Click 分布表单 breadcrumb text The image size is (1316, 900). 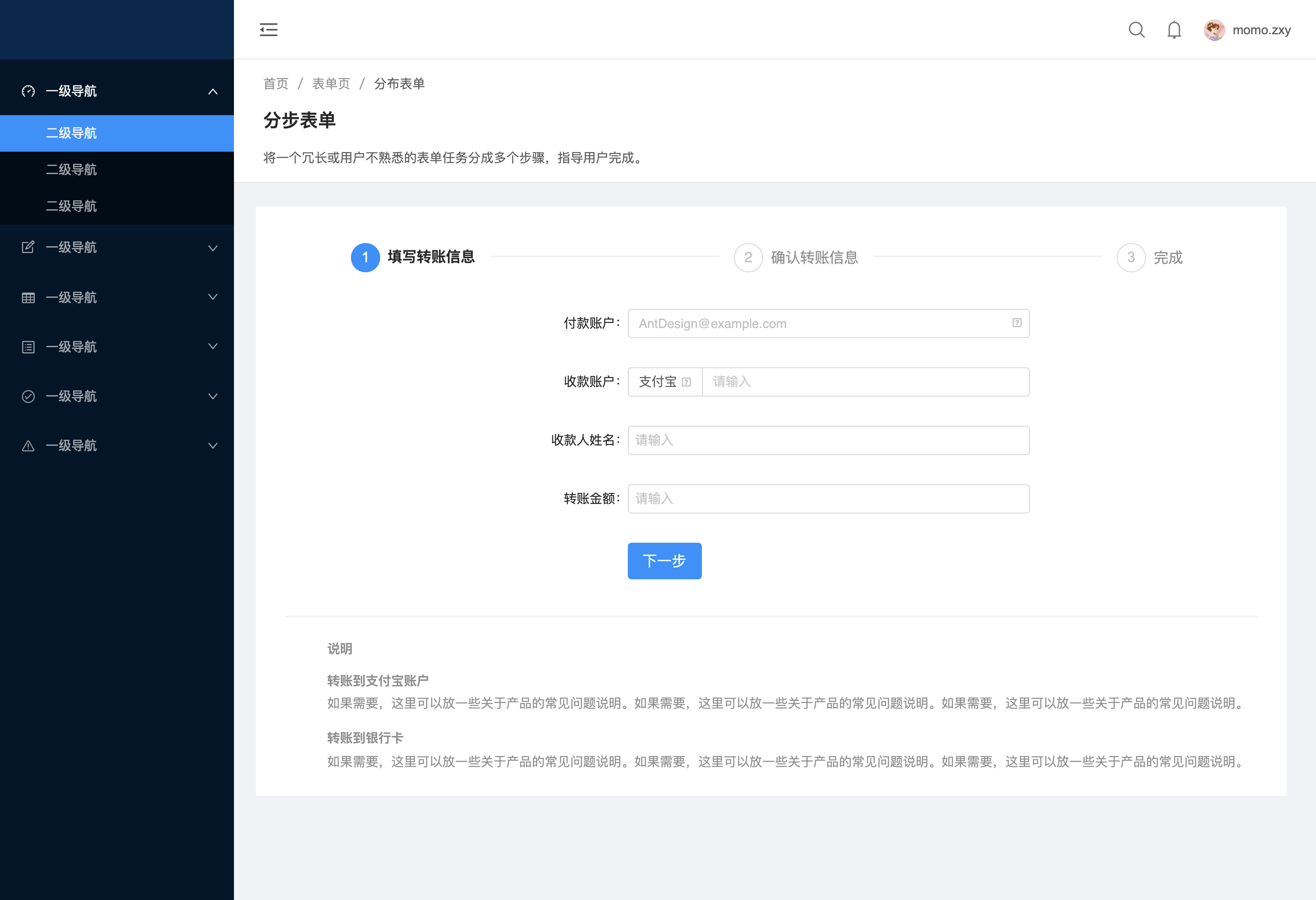[x=399, y=84]
